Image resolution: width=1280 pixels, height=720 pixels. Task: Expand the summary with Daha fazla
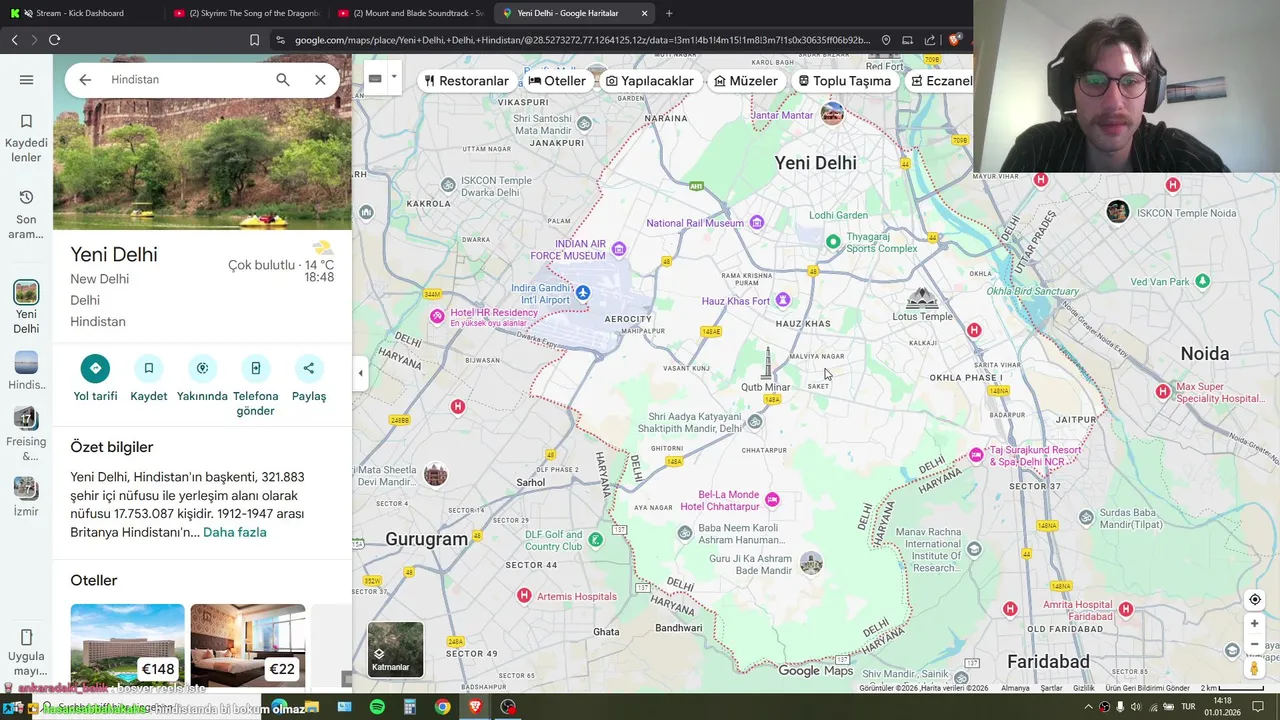pyautogui.click(x=235, y=532)
